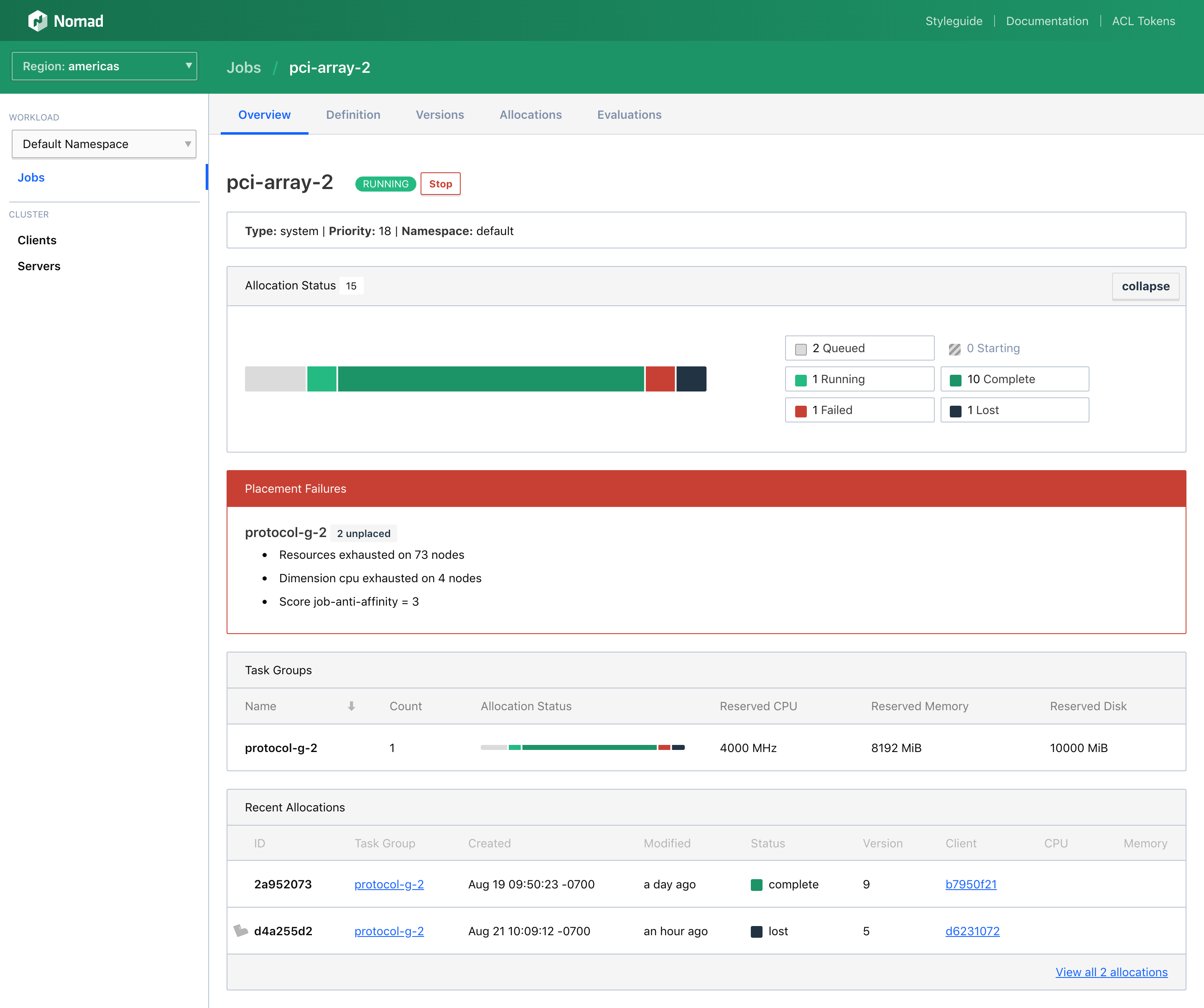The image size is (1204, 1008).
Task: Click the lost status in d4a255d2 row
Action: click(769, 931)
